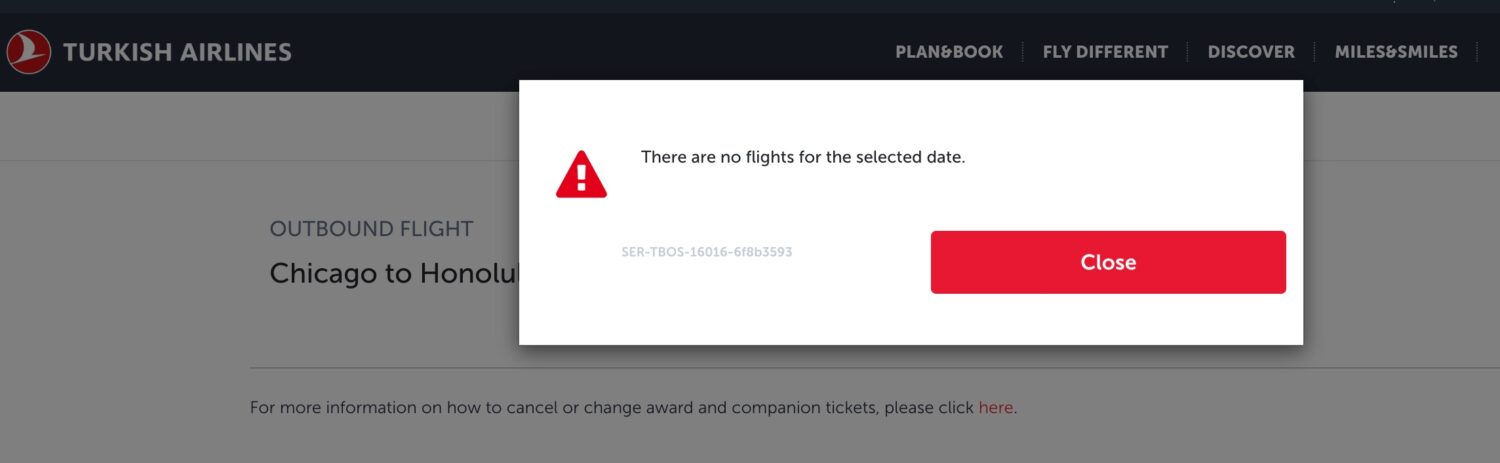This screenshot has height=463, width=1500.
Task: Follow the red 'here' link
Action: coord(995,408)
